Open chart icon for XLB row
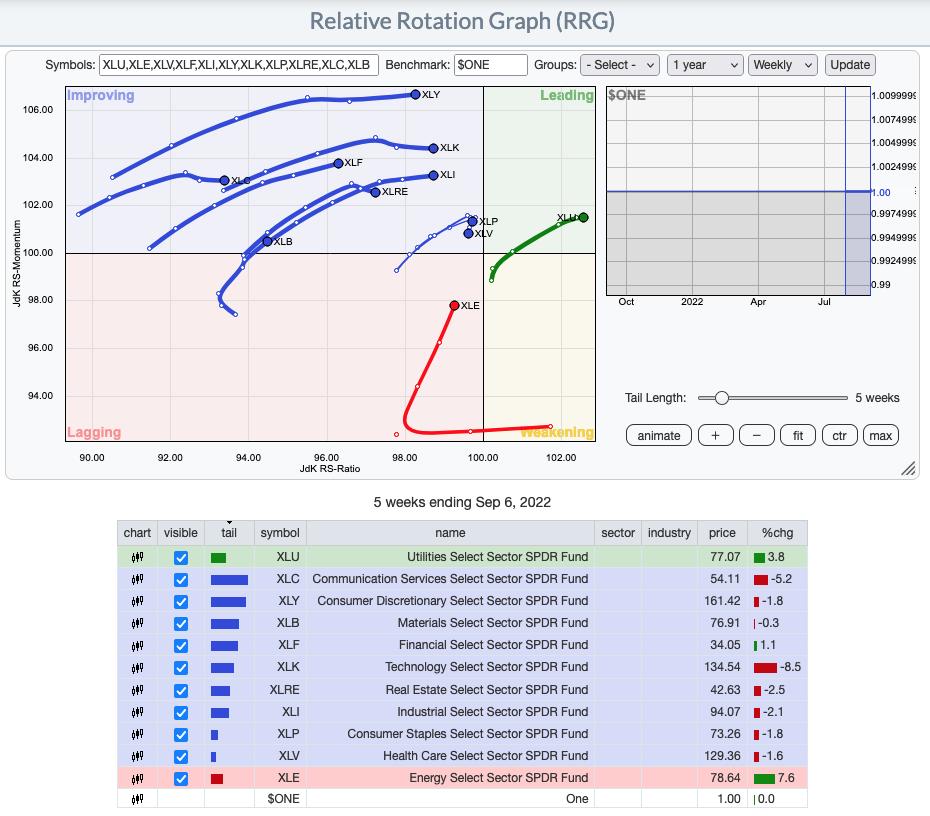The width and height of the screenshot is (930, 816). coord(137,623)
